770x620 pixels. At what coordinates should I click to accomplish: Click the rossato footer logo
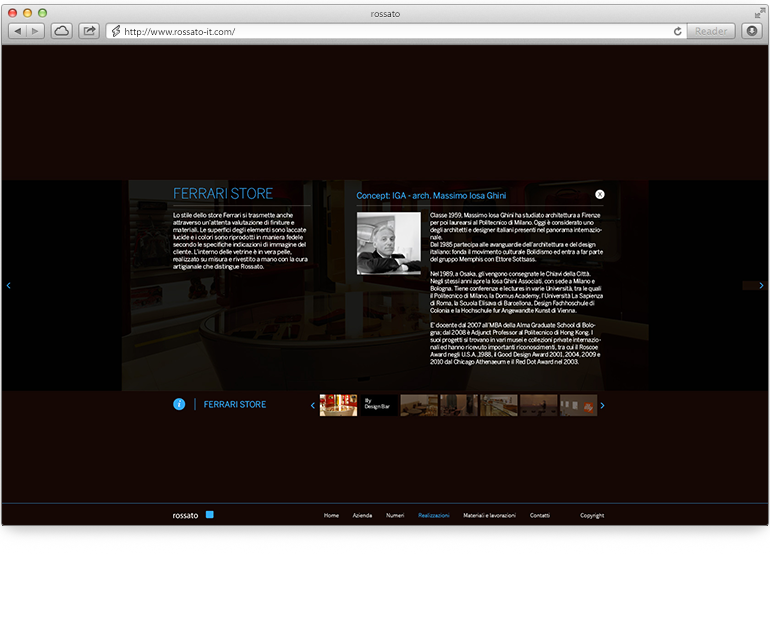coord(185,515)
